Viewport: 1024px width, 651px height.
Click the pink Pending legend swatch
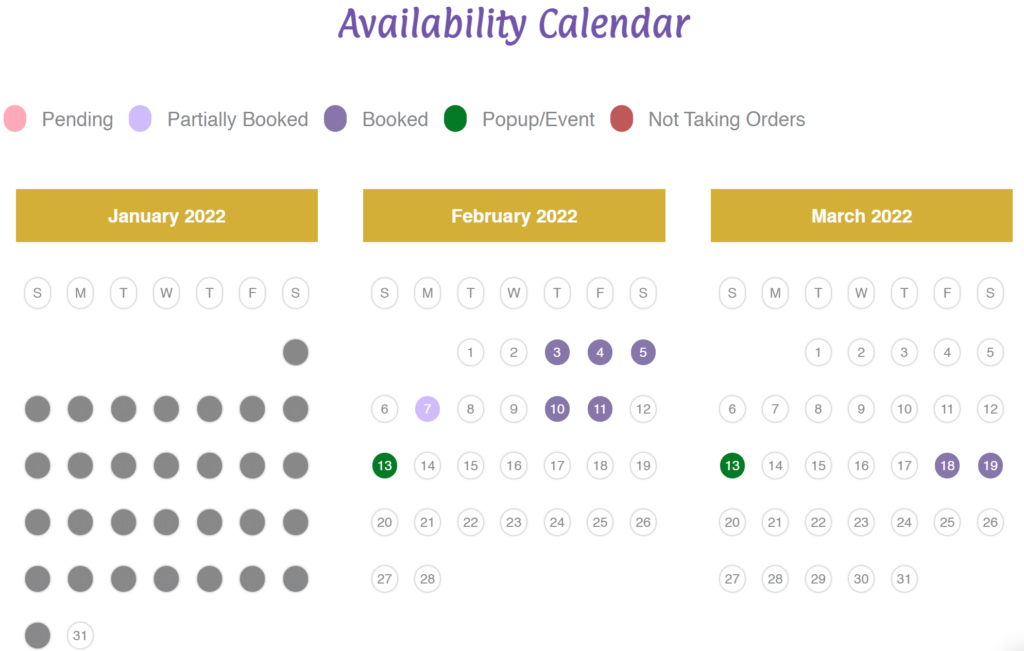point(15,119)
